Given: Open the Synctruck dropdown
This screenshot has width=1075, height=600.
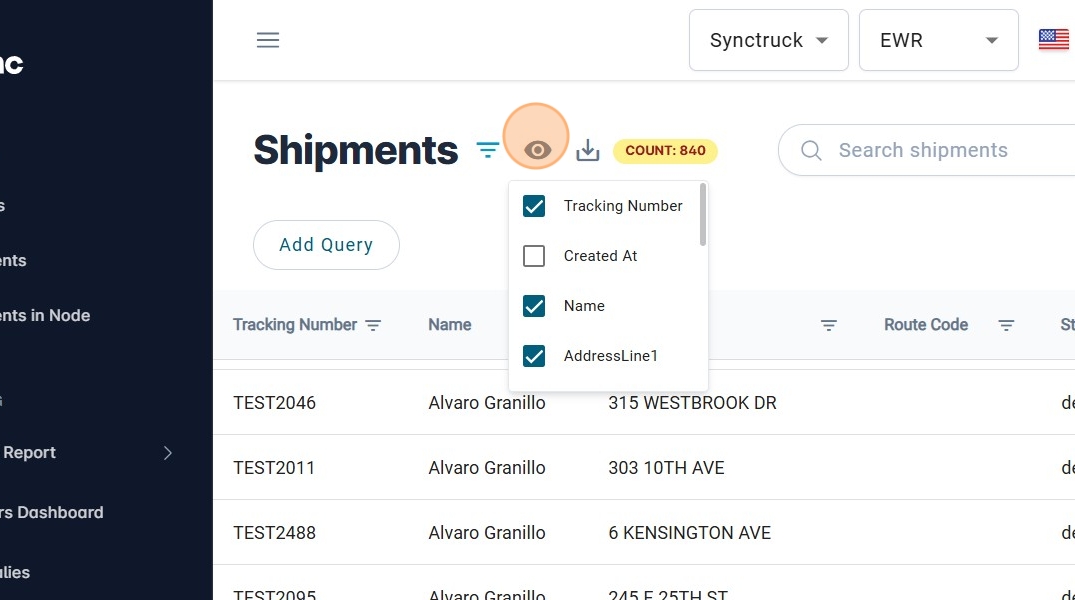Looking at the screenshot, I should point(768,40).
